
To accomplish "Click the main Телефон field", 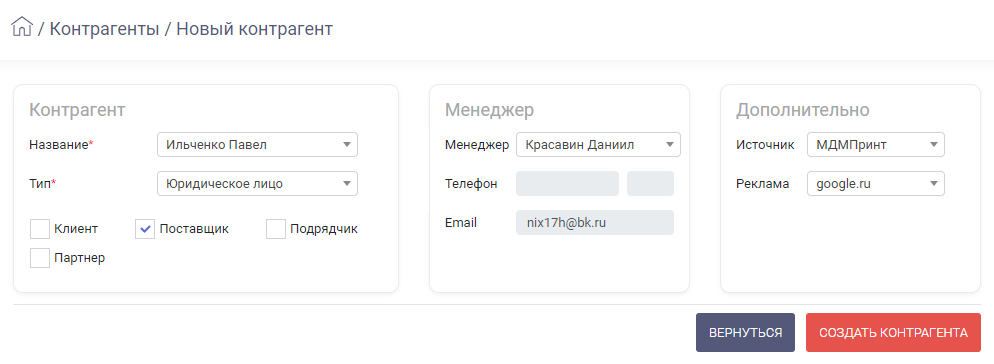I will [x=567, y=184].
